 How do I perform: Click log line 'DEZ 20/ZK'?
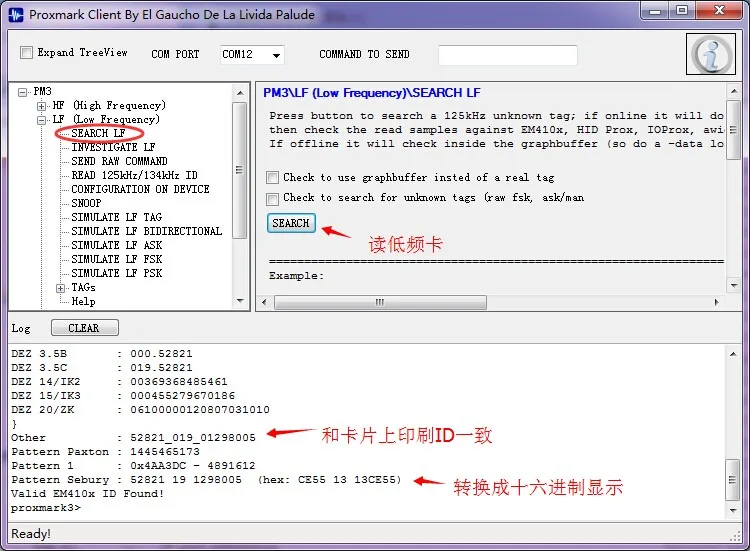tap(140, 409)
